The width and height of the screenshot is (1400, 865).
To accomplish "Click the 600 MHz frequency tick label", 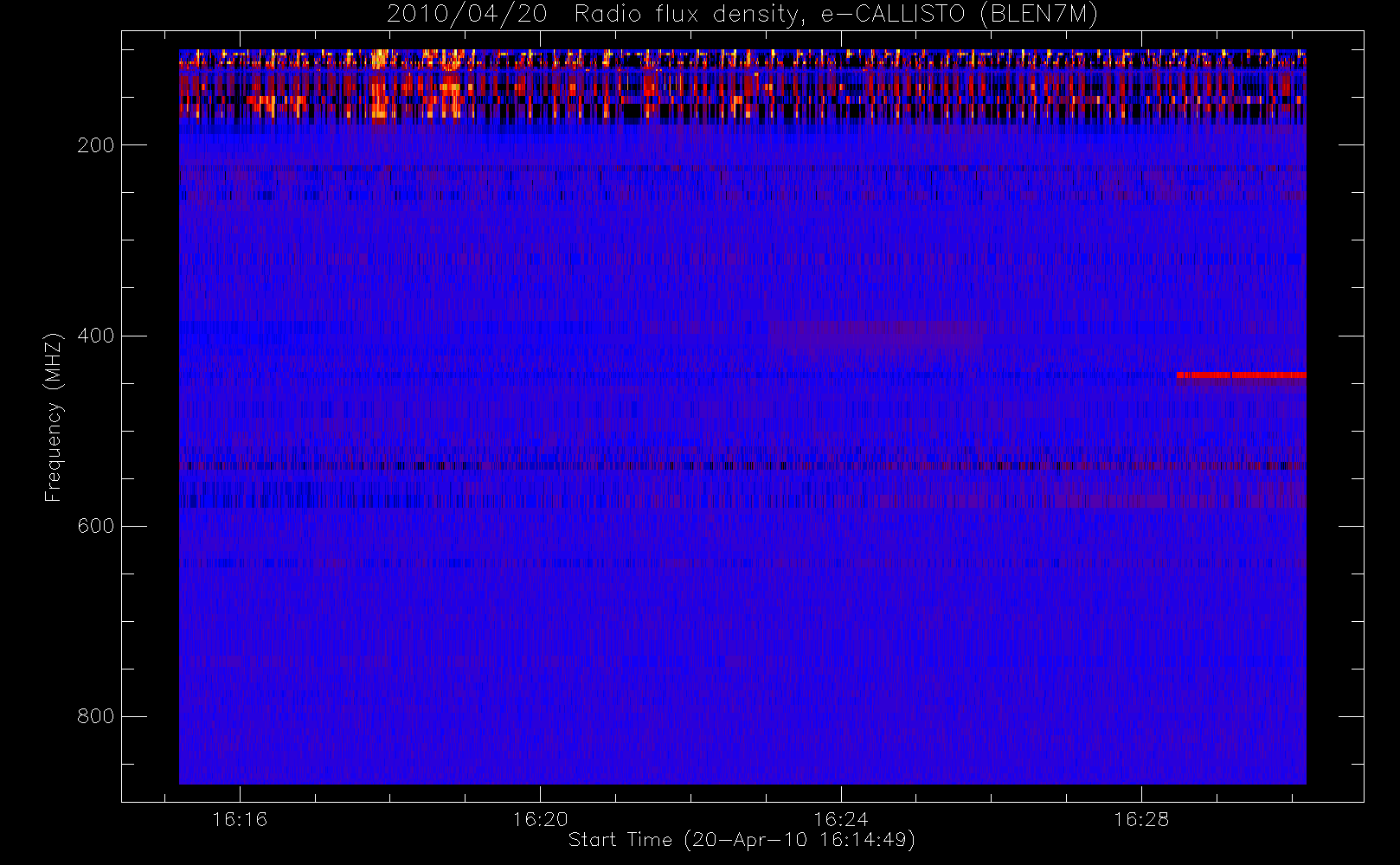I will [x=95, y=526].
